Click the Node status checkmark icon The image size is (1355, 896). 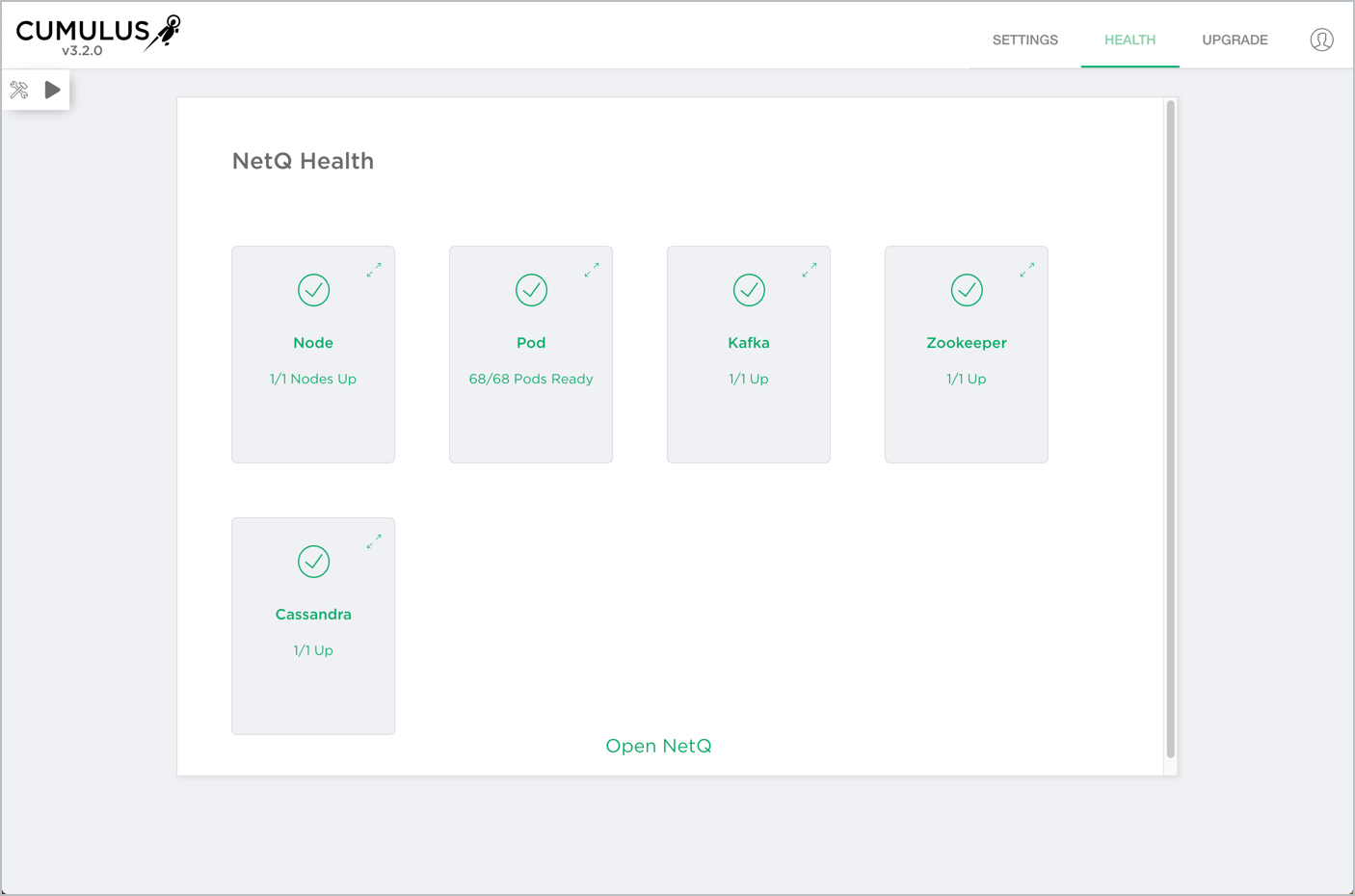point(313,290)
